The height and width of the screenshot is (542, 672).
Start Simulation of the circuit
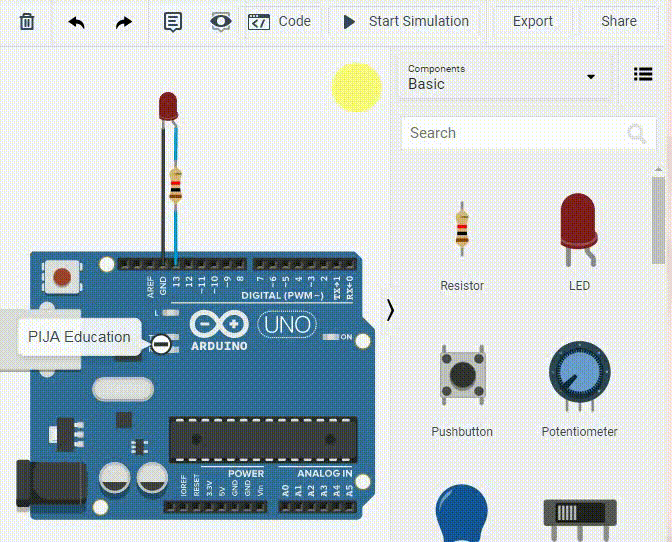(406, 21)
